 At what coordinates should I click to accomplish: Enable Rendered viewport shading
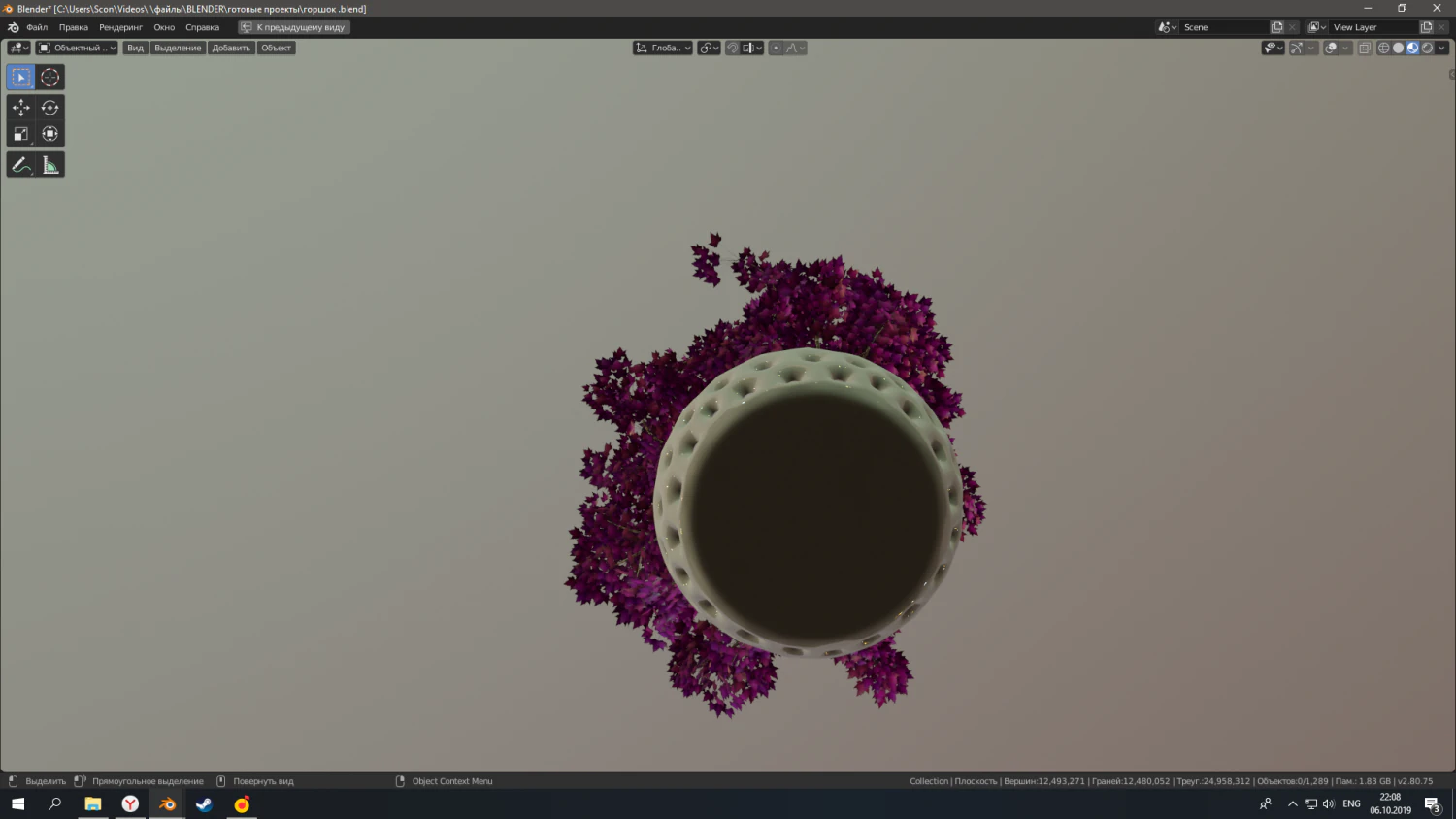(1426, 48)
